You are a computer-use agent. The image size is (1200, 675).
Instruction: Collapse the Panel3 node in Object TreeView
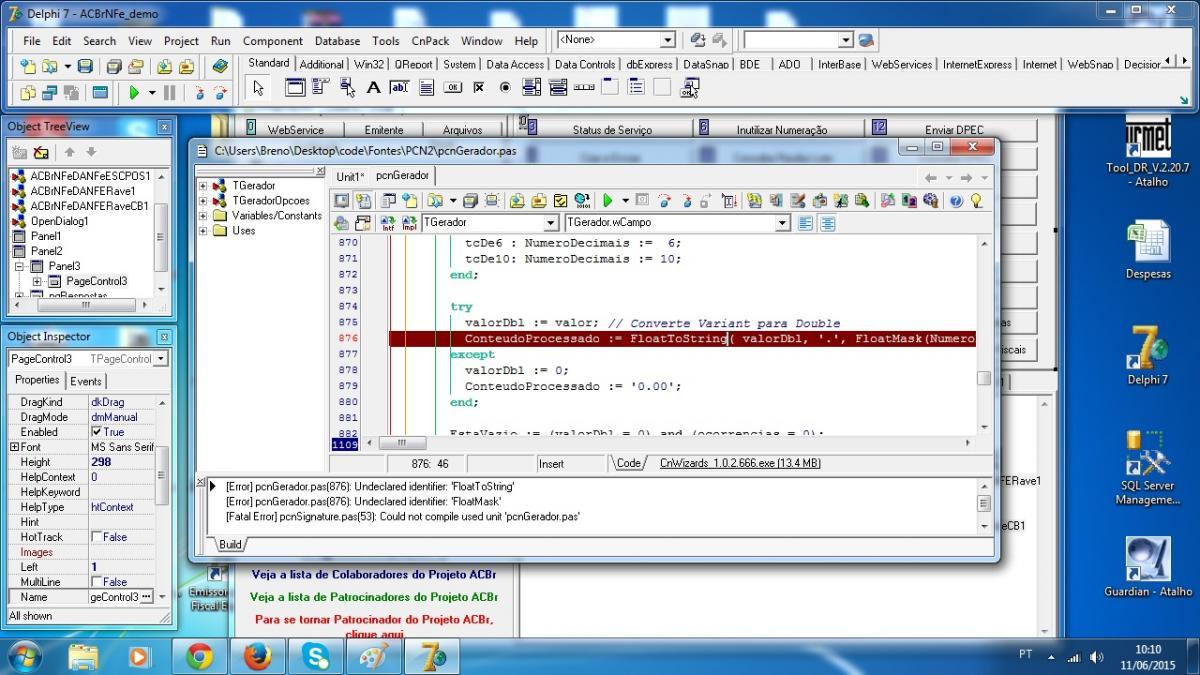pyautogui.click(x=19, y=267)
